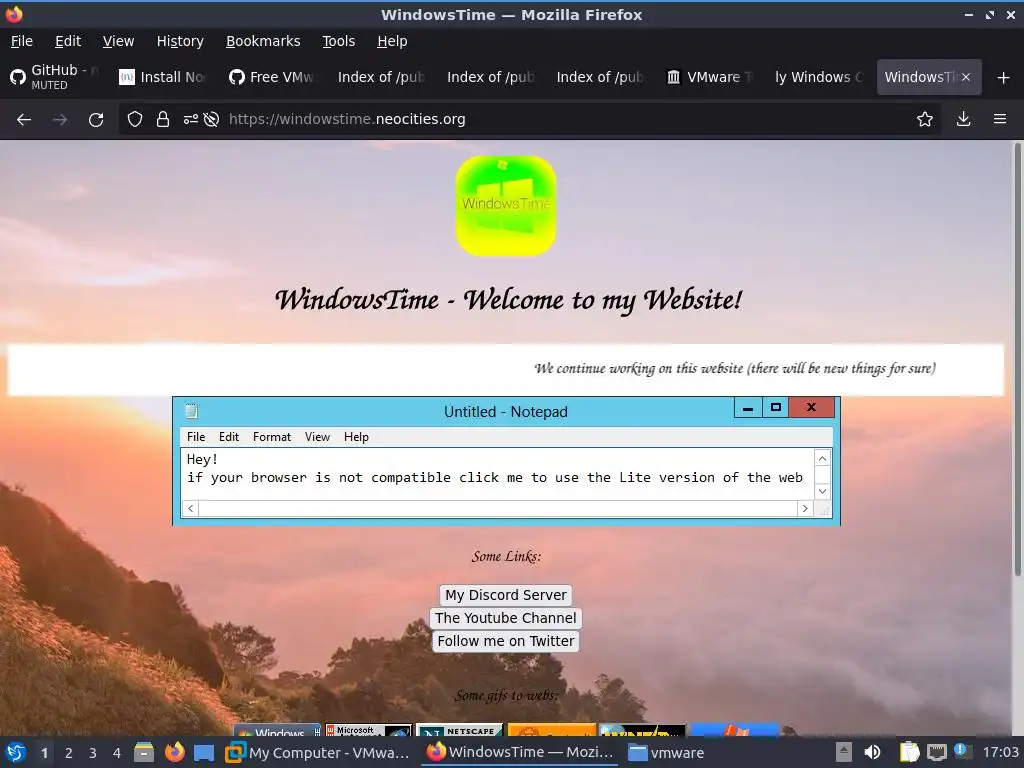Open the Notepad Format menu
Image resolution: width=1024 pixels, height=768 pixels.
tap(272, 437)
